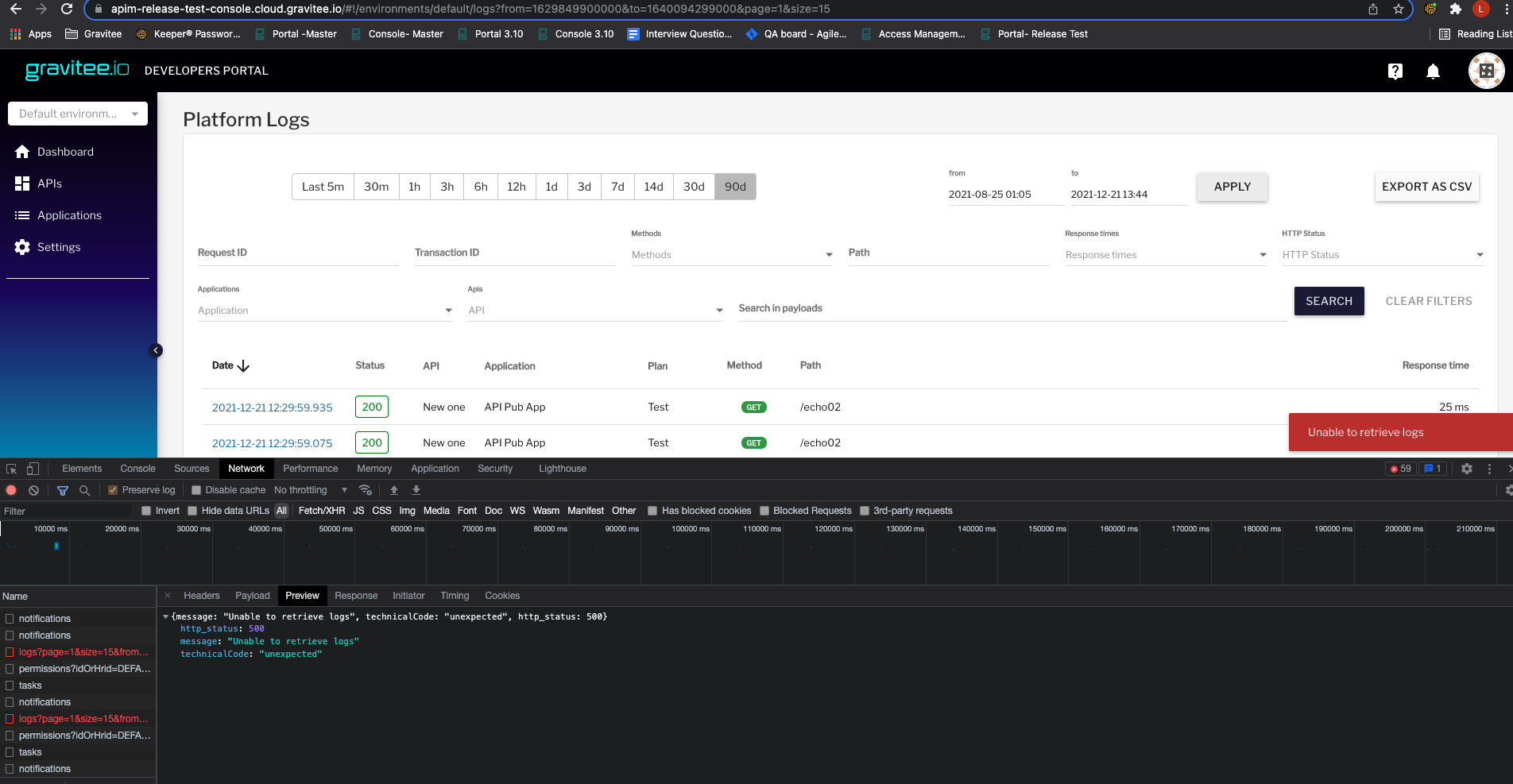Click the Request ID input field
Viewport: 1513px width, 784px height.
pyautogui.click(x=298, y=253)
